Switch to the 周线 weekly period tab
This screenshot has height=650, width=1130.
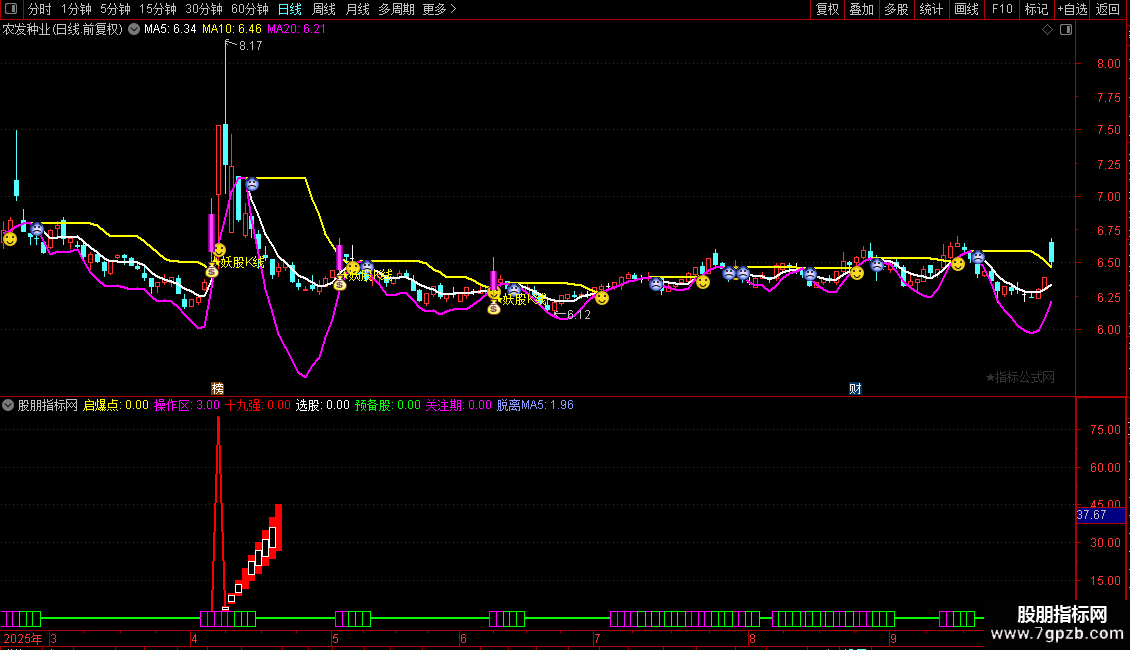point(324,9)
